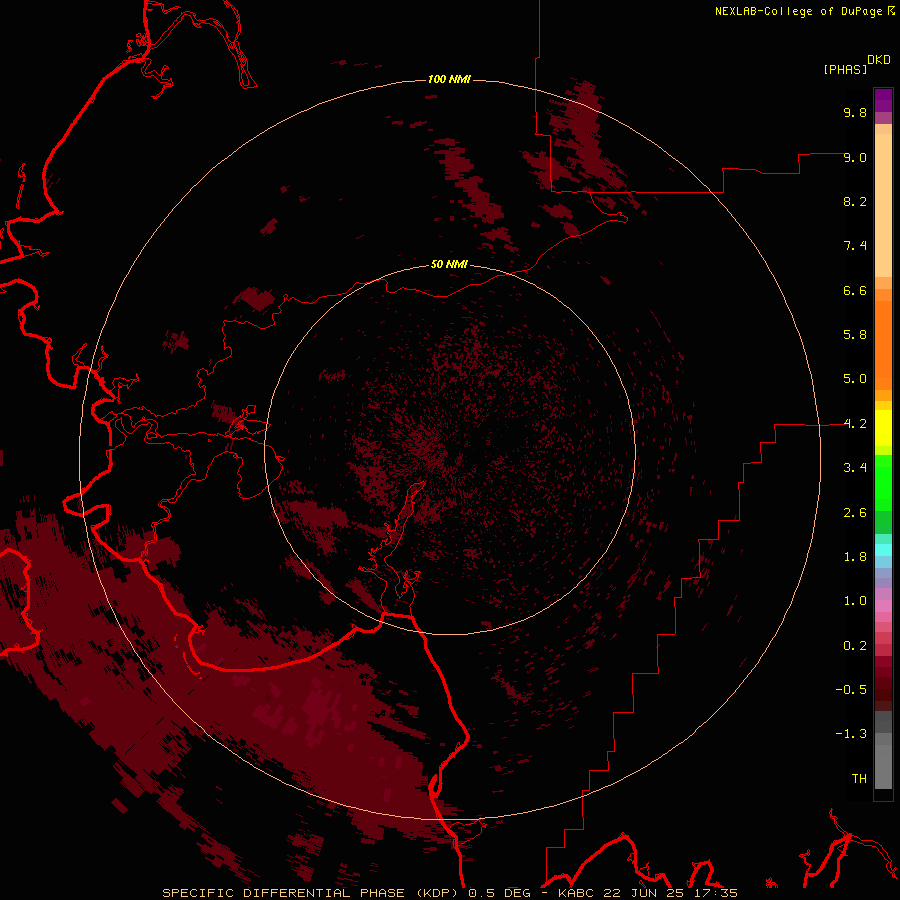The image size is (900, 900).
Task: Pick the cyan segment of the color bar
Action: [x=883, y=550]
